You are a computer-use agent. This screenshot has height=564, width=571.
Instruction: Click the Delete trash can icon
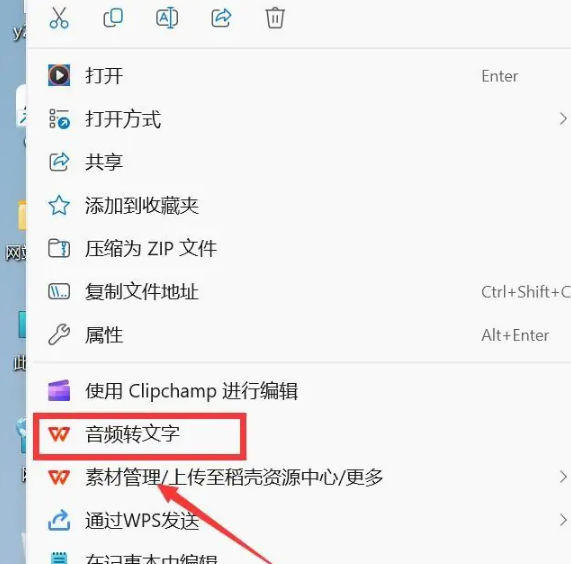coord(275,18)
